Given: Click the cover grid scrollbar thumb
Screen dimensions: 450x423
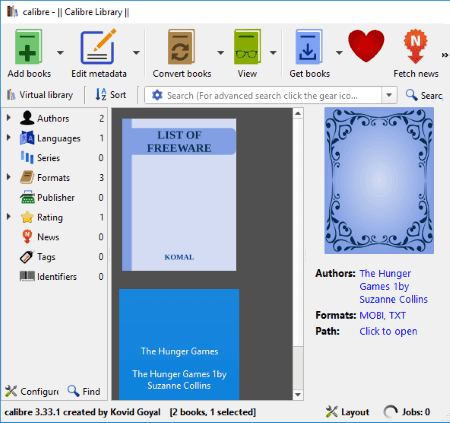Looking at the screenshot, I should click(x=298, y=232).
